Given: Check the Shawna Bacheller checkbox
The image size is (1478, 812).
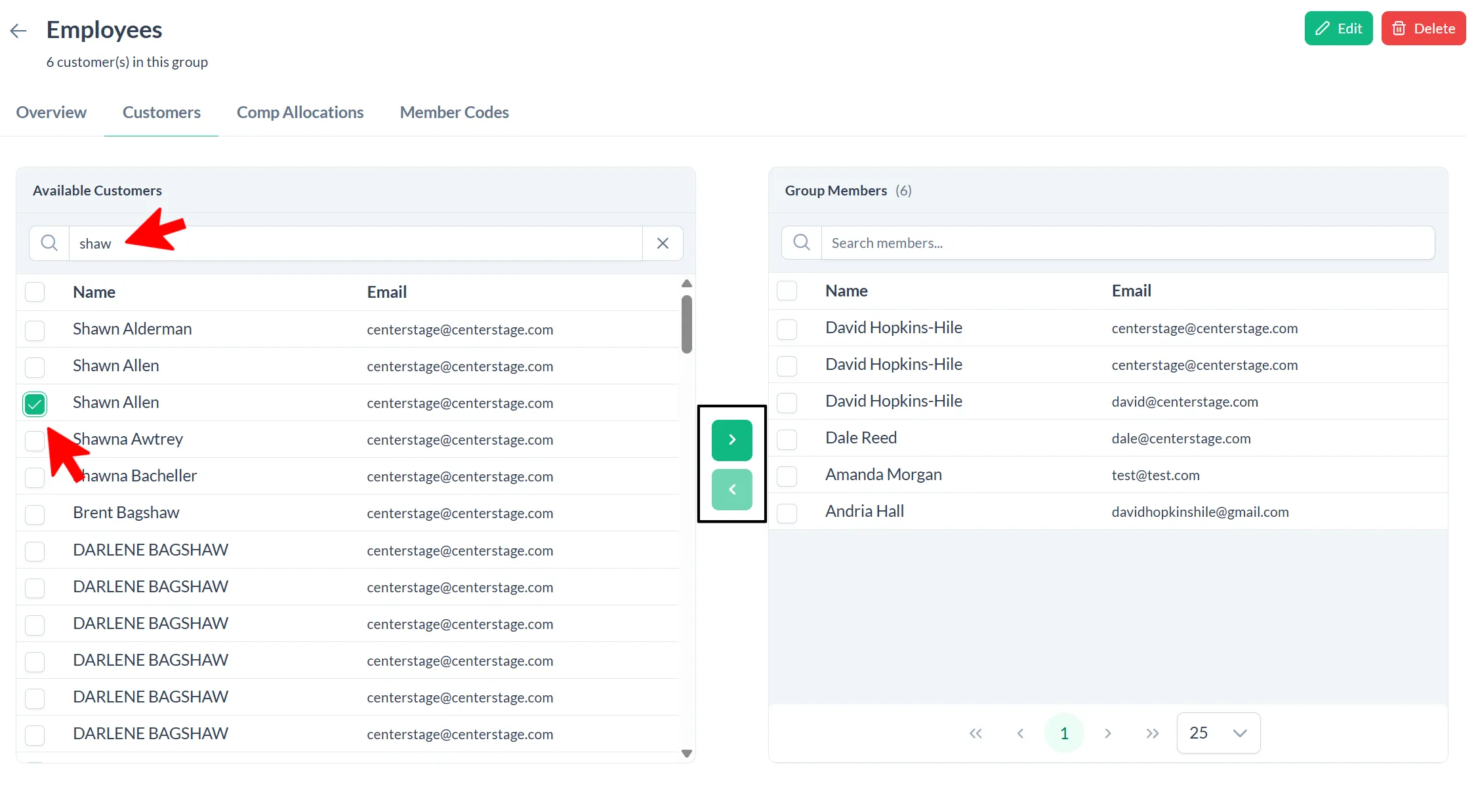Looking at the screenshot, I should tap(35, 477).
